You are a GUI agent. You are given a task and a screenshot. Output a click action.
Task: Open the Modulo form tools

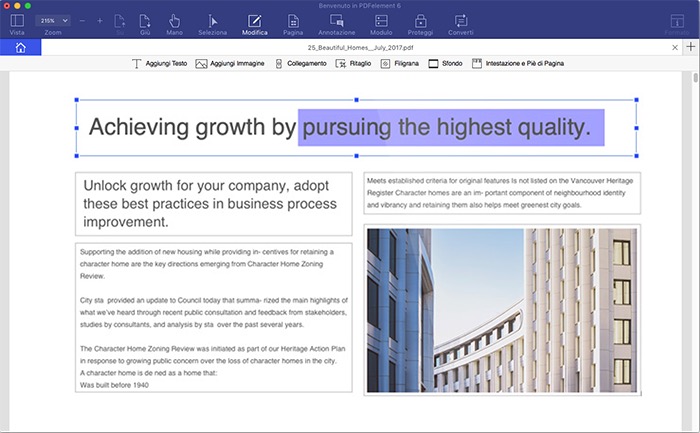[381, 25]
